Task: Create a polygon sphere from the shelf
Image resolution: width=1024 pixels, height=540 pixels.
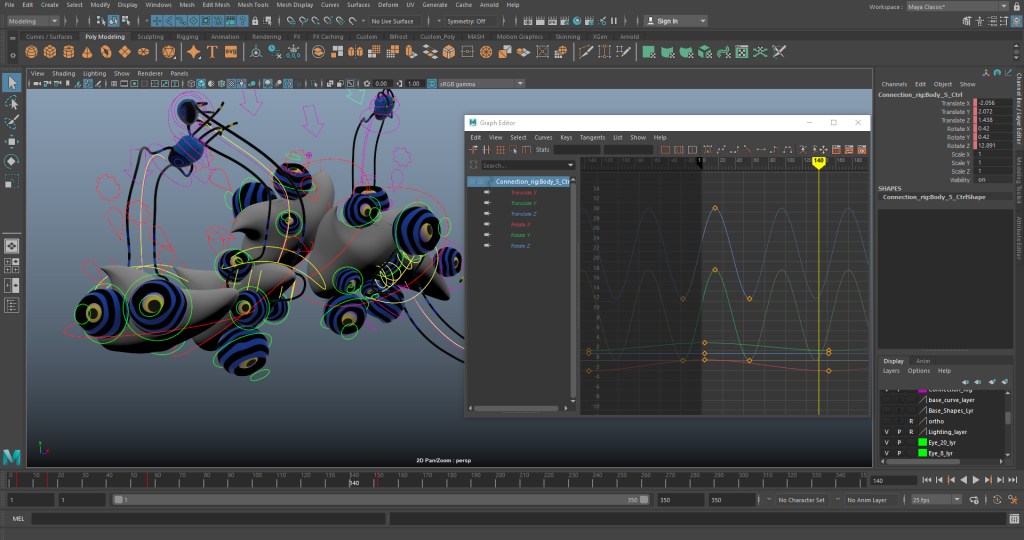Action: tap(30, 52)
